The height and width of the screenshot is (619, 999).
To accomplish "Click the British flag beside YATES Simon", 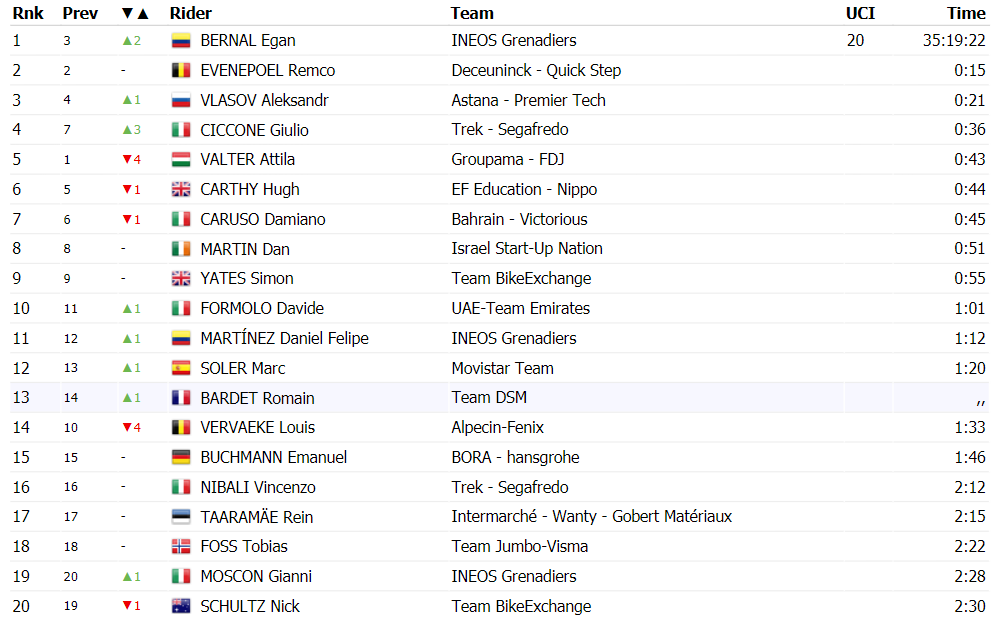I will [181, 278].
